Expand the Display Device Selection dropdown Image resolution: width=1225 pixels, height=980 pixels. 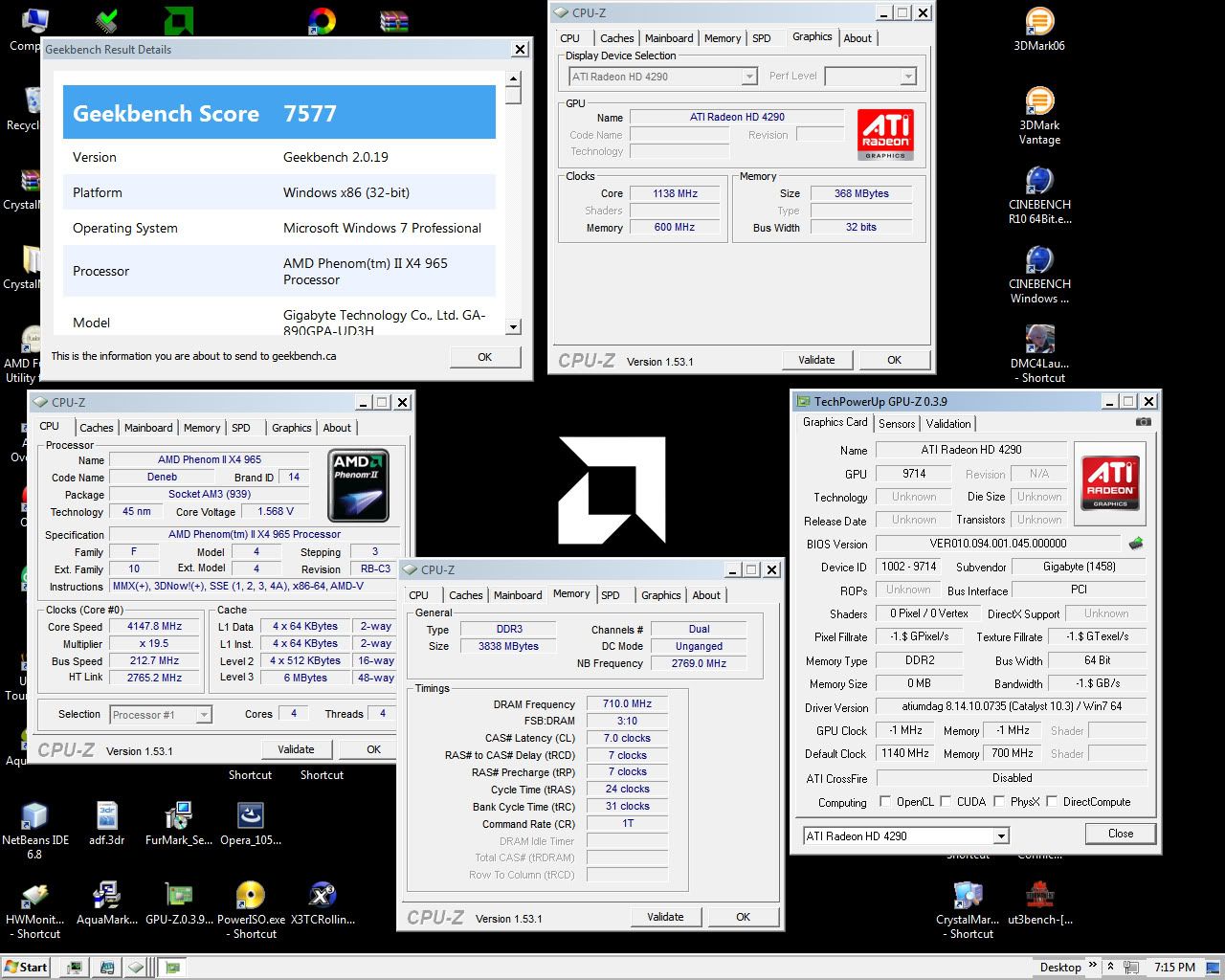tap(749, 77)
